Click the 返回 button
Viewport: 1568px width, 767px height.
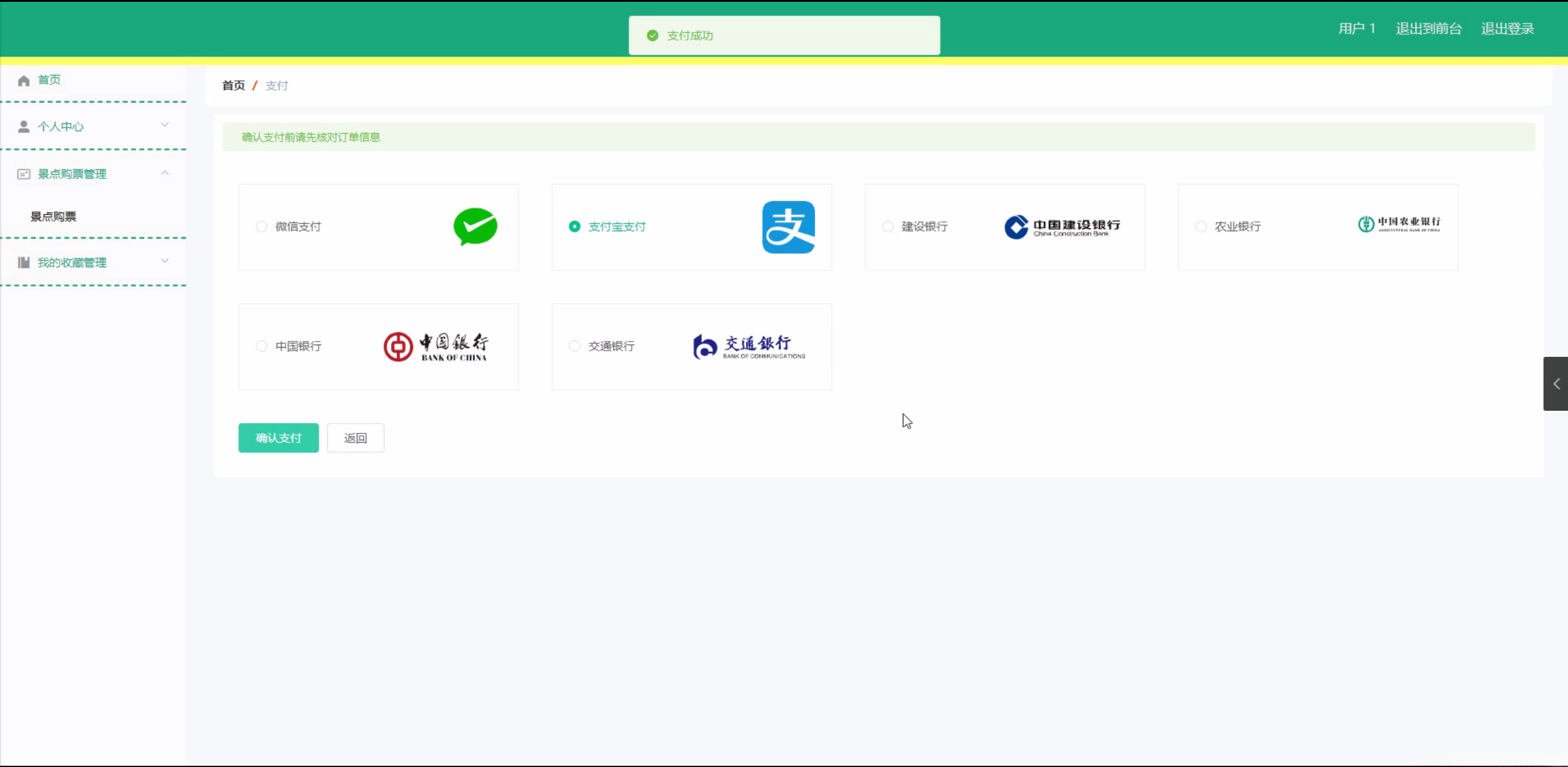click(x=356, y=438)
